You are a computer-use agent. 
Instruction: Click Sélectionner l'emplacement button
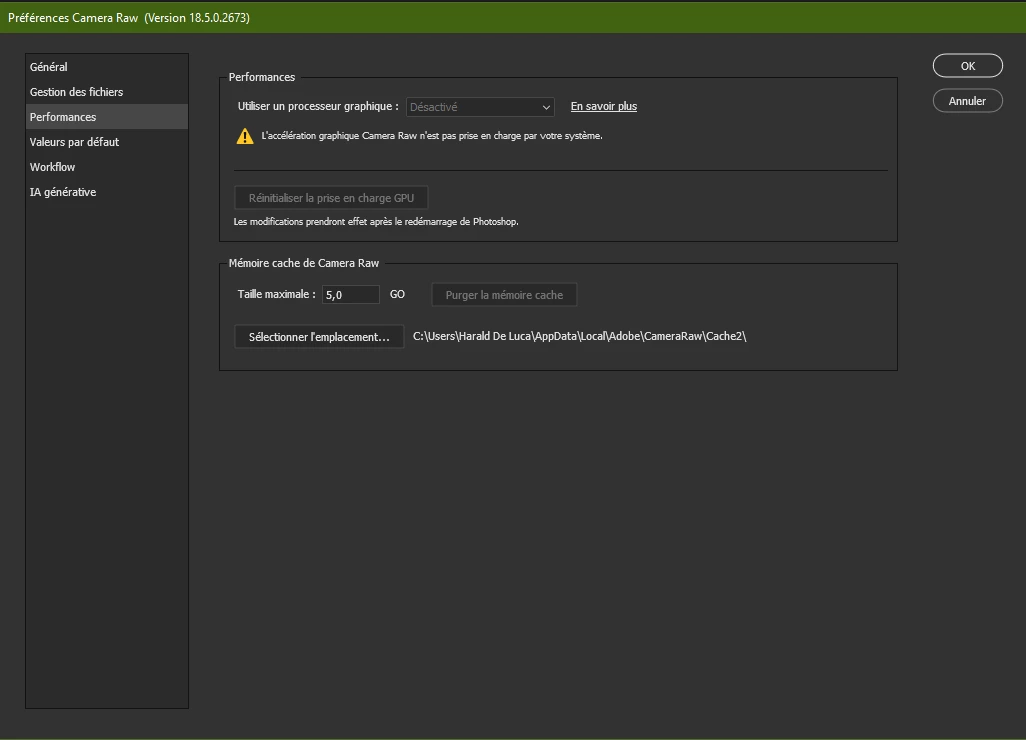319,336
